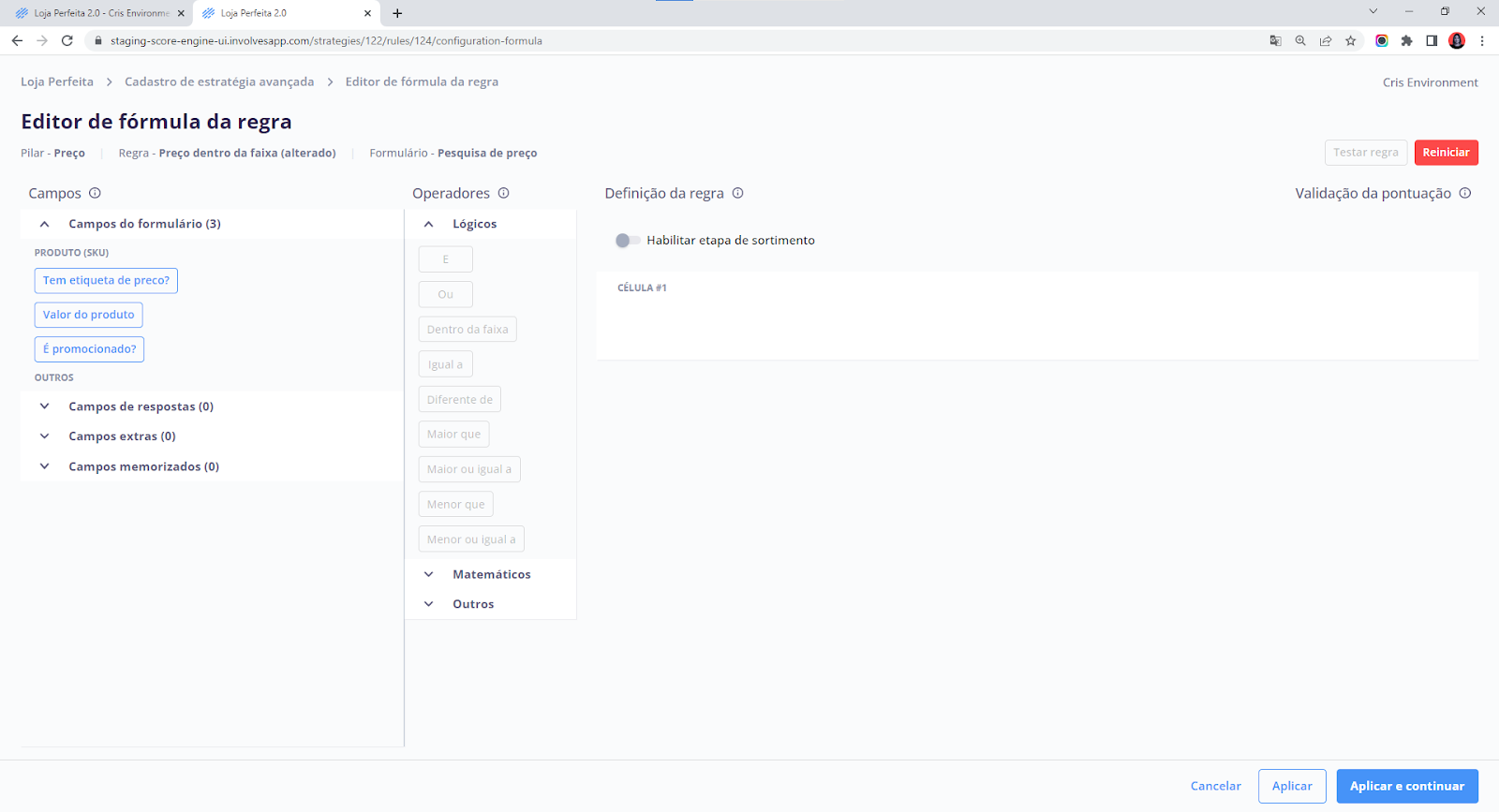Collapse Campos do formulário (3) section
1499x812 pixels.
(x=44, y=224)
